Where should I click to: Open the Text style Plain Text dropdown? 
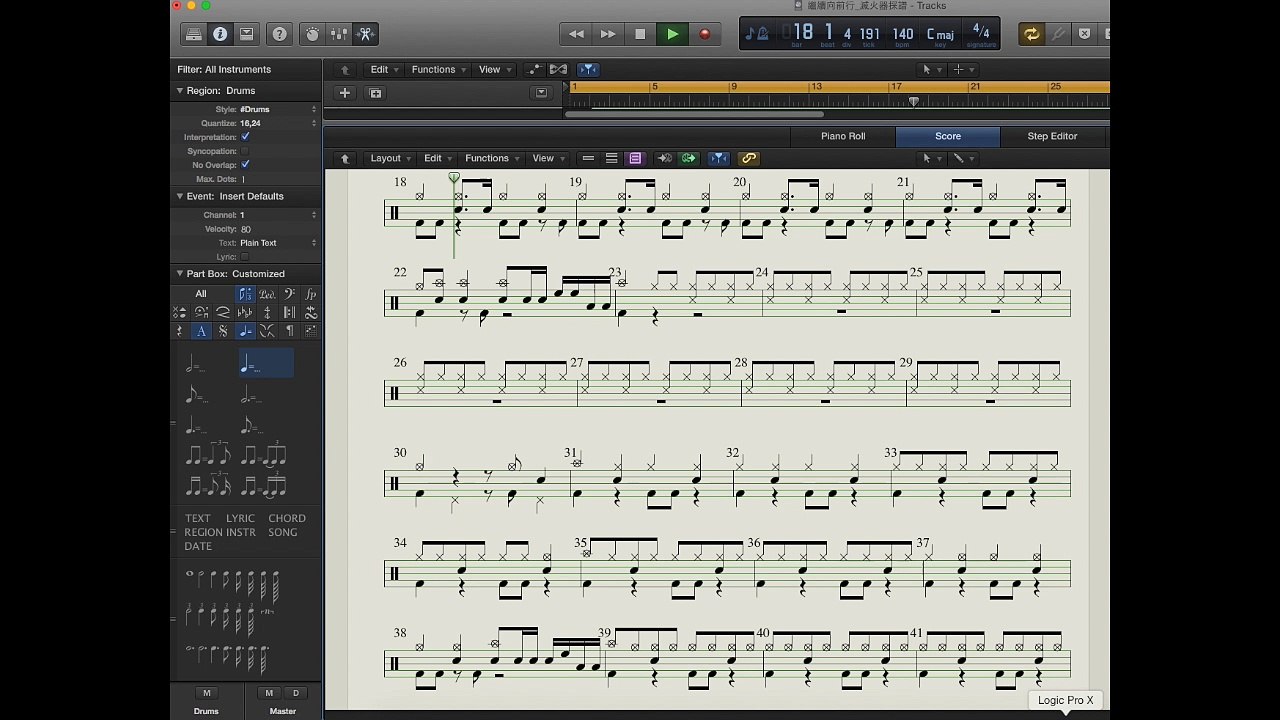(278, 243)
